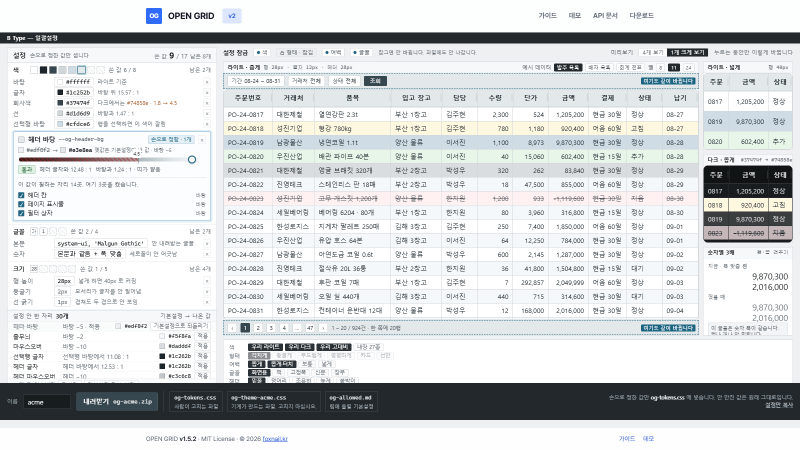
Task: Open the 숫자 font dropdown
Action: pos(89,254)
